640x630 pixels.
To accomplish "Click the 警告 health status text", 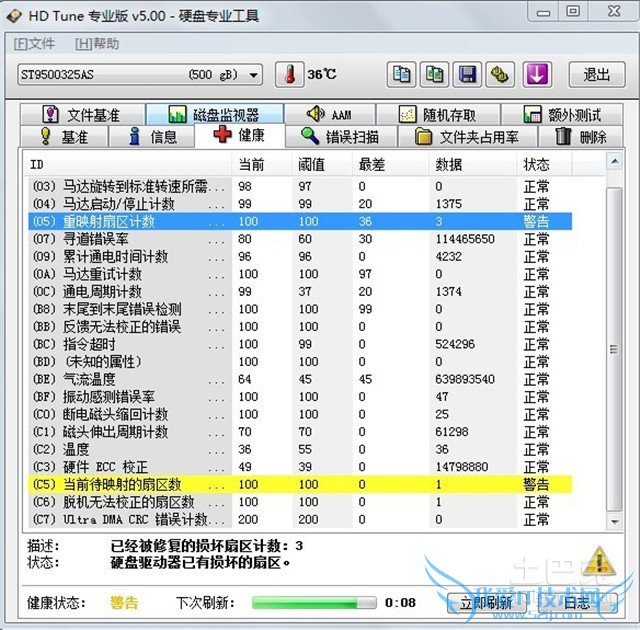I will coord(124,603).
